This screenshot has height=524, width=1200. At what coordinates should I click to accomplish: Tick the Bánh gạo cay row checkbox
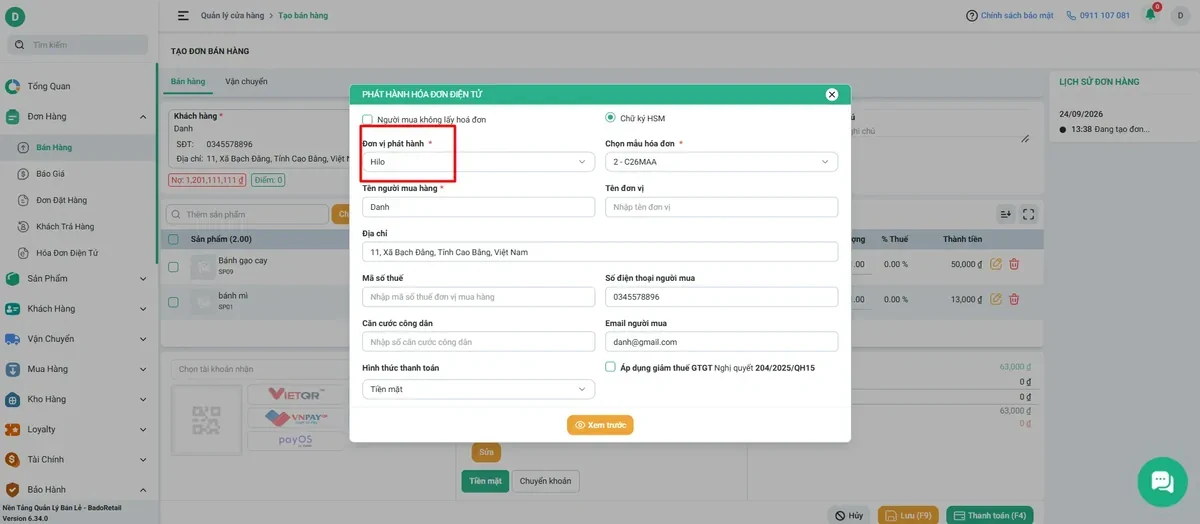point(173,266)
